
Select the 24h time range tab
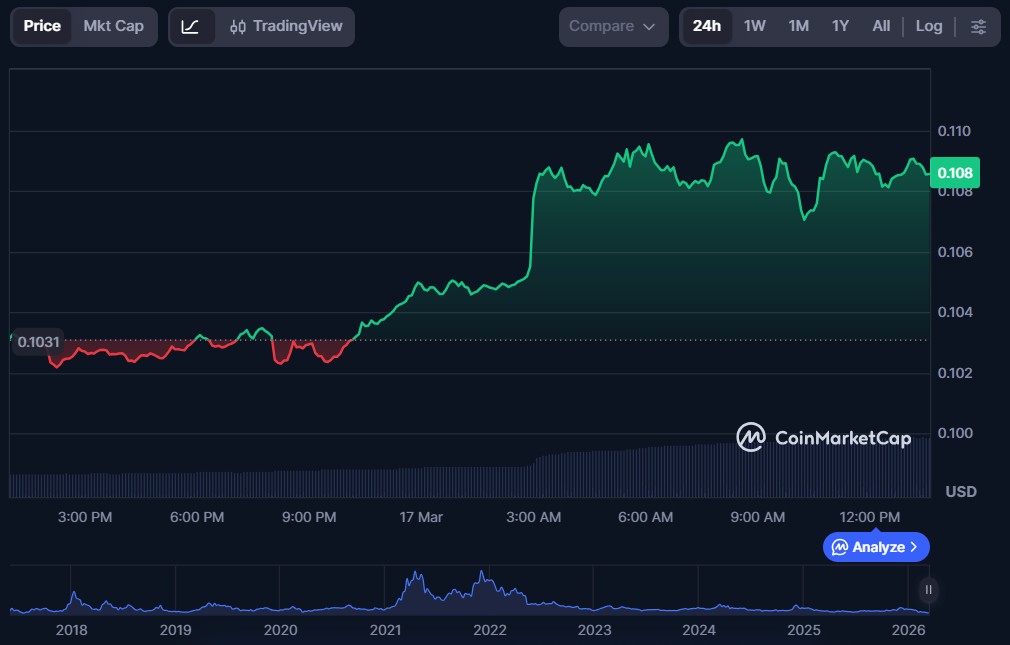click(x=706, y=27)
